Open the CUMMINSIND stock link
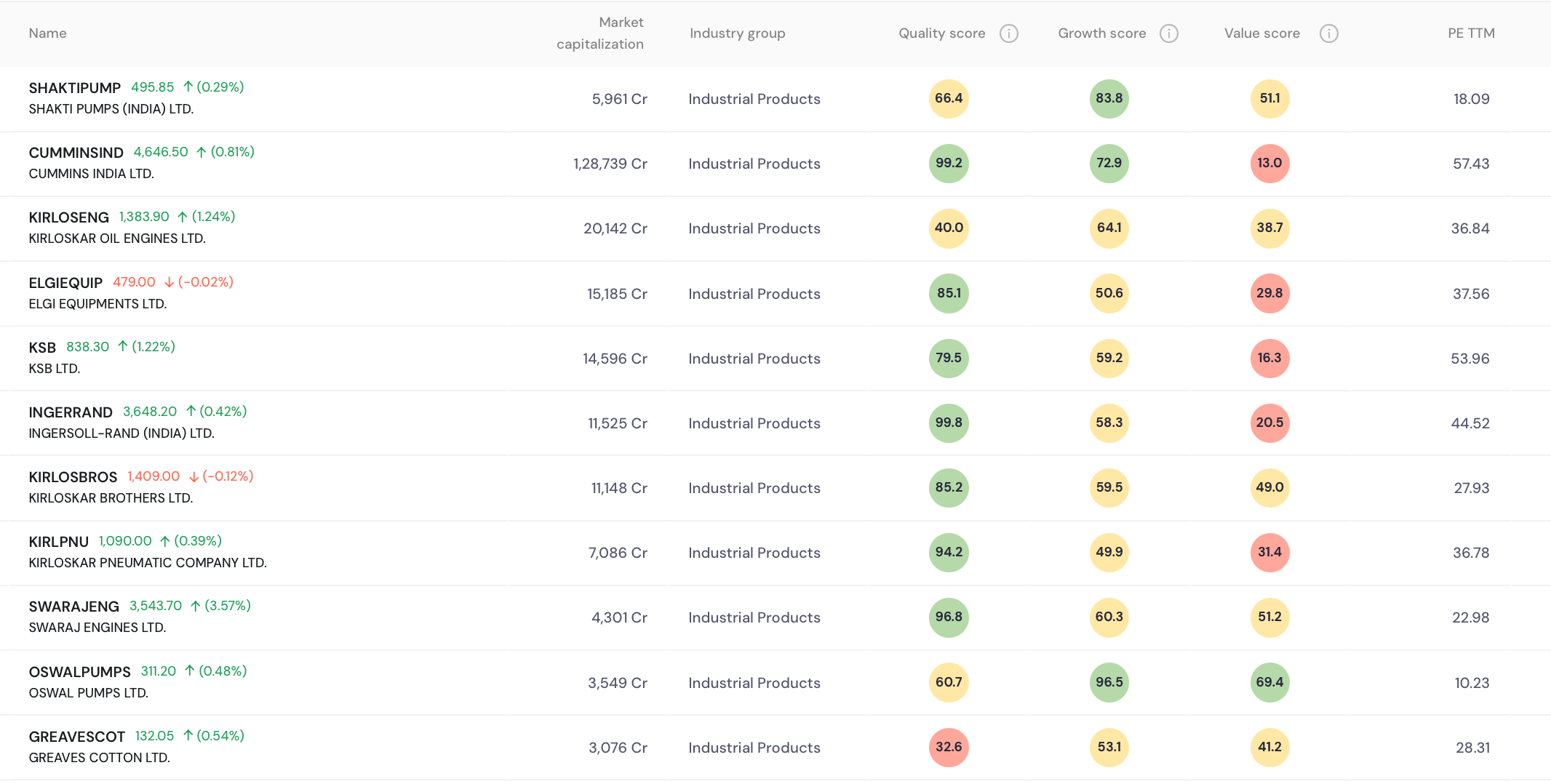This screenshot has width=1551, height=784. [76, 153]
